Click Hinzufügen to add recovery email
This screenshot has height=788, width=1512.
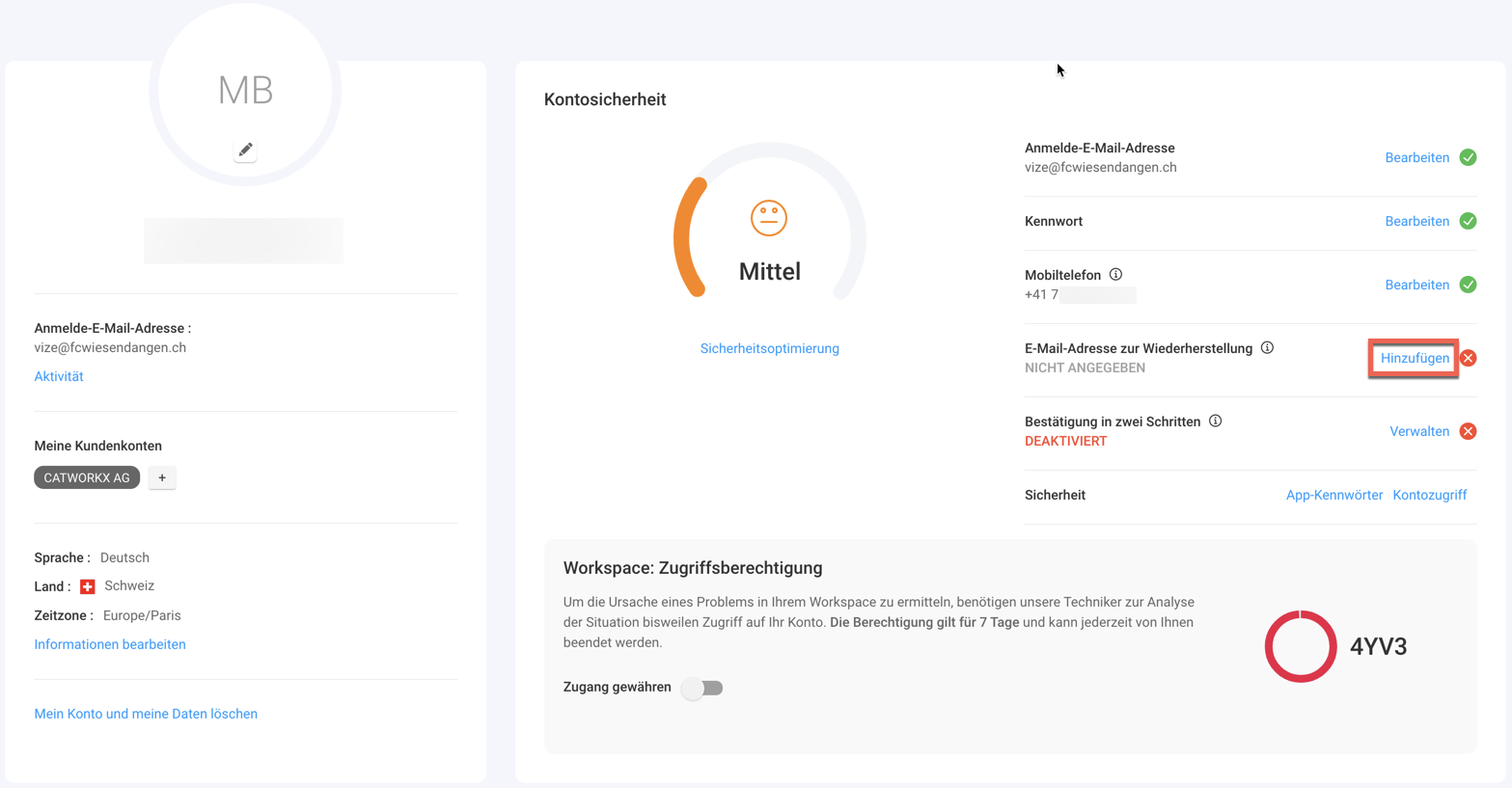coord(1414,359)
